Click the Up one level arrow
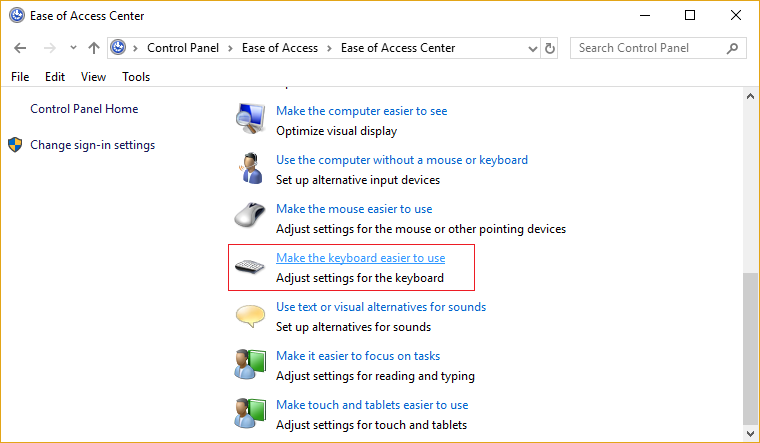The height and width of the screenshot is (443, 760). pyautogui.click(x=94, y=48)
